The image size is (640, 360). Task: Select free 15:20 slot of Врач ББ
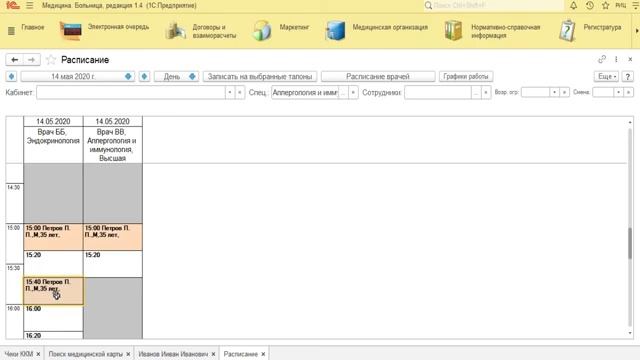[x=53, y=264]
